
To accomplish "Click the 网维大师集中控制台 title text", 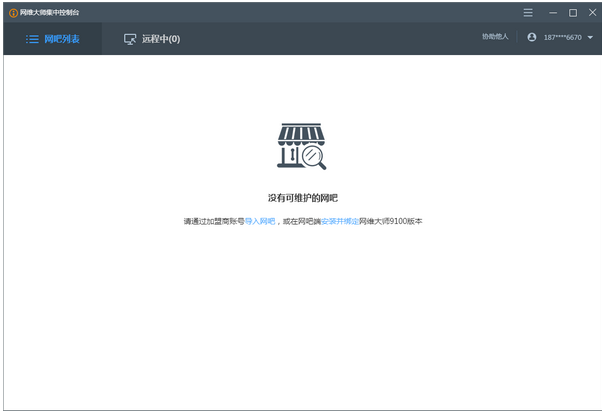I will click(50, 13).
